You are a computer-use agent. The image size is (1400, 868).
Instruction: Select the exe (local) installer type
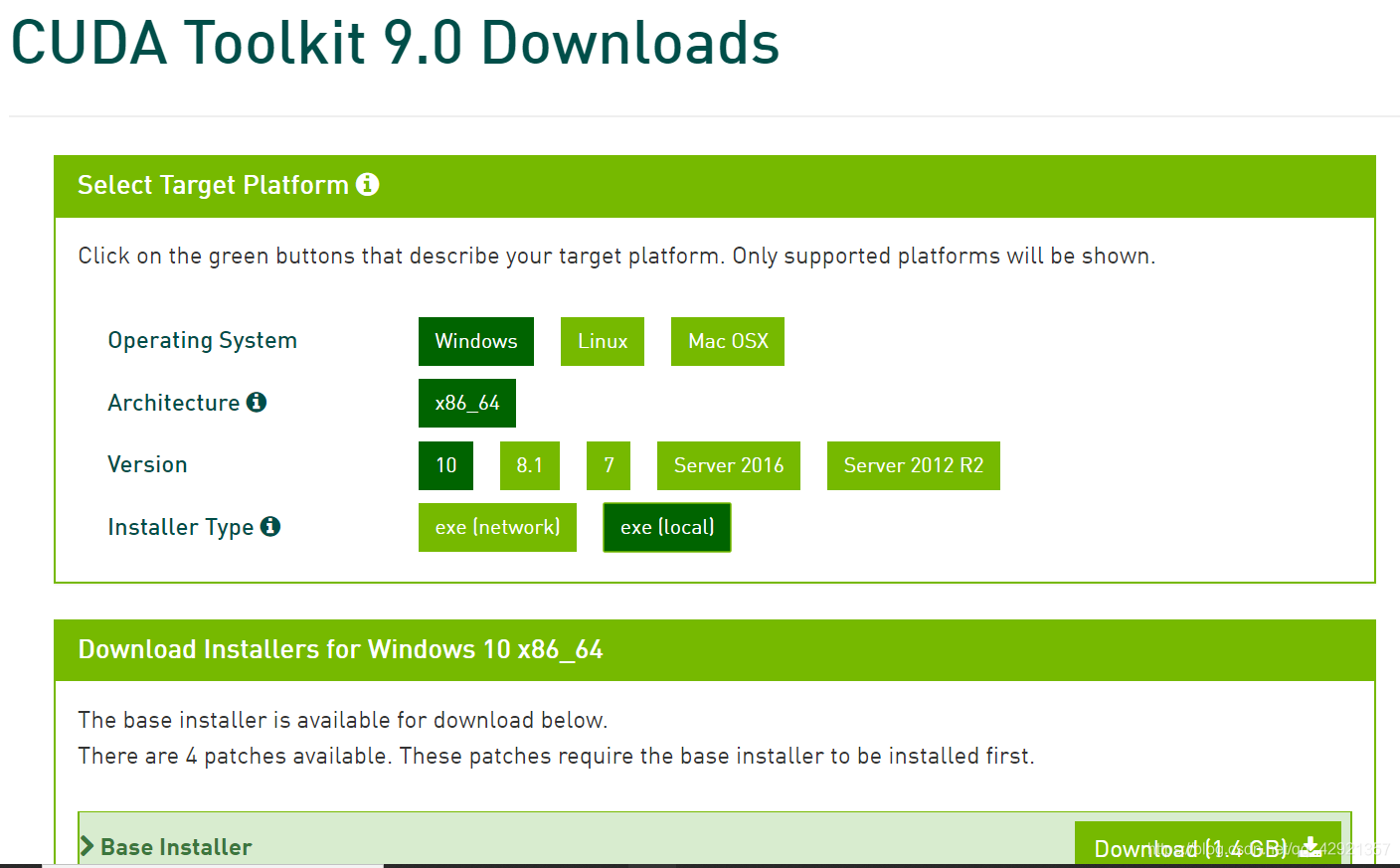pyautogui.click(x=667, y=527)
